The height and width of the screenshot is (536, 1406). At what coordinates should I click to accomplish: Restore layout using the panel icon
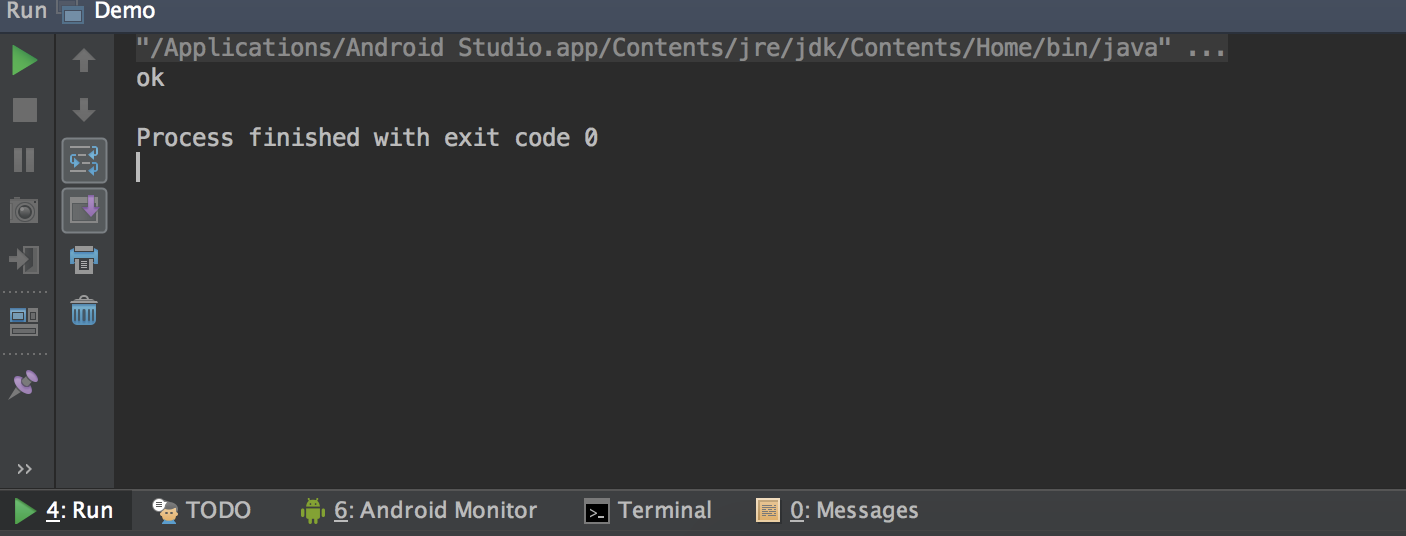point(24,321)
